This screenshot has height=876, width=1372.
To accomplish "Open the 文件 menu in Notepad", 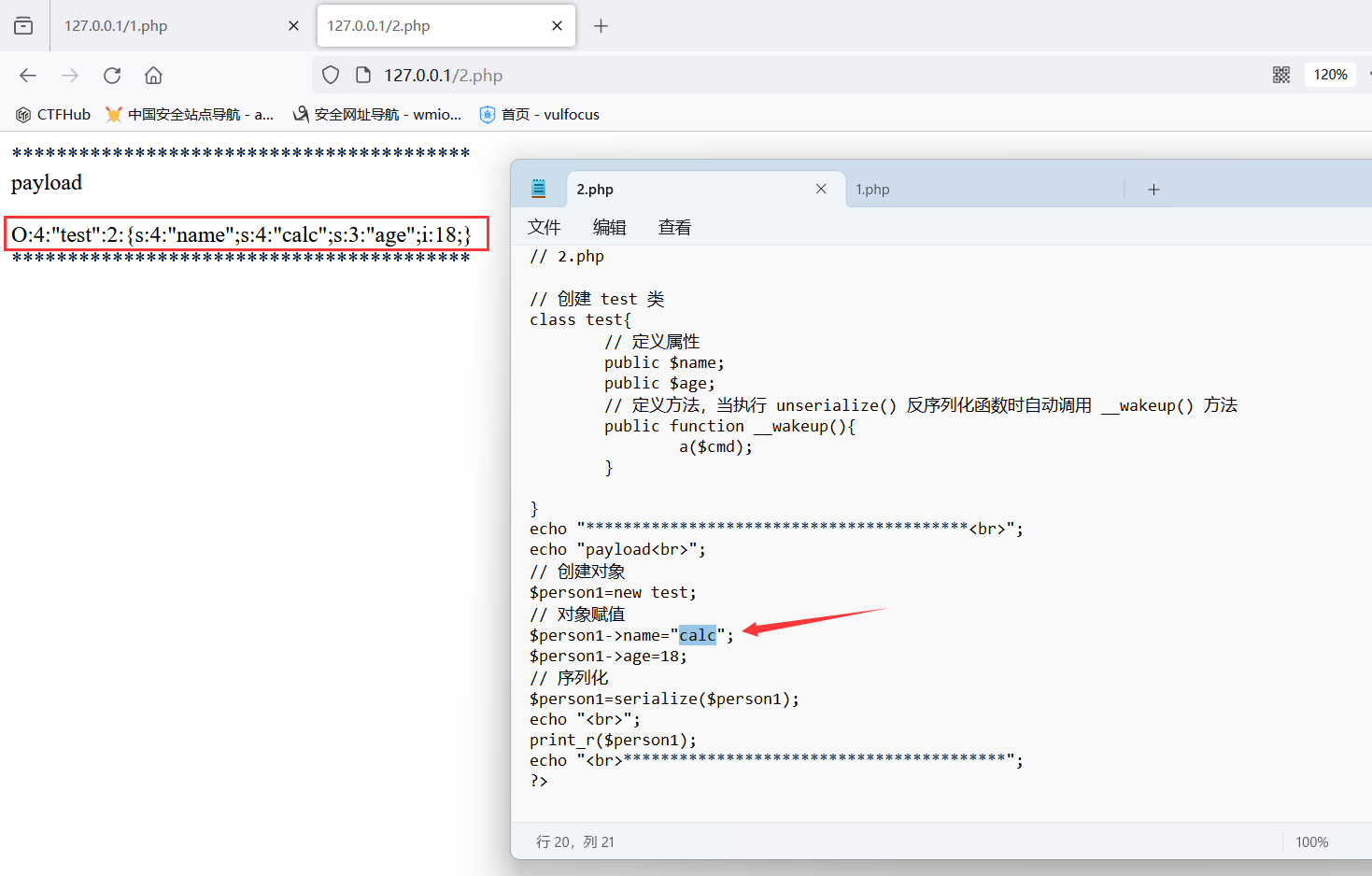I will click(545, 227).
